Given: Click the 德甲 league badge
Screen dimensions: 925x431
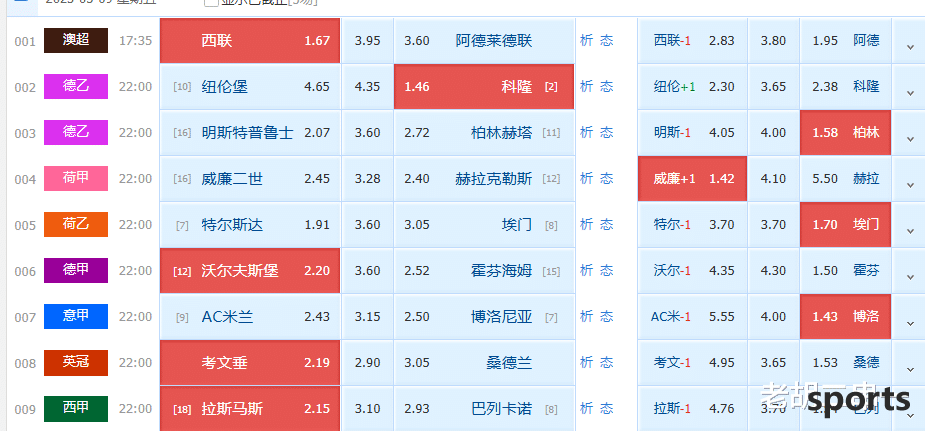Looking at the screenshot, I should (76, 271).
